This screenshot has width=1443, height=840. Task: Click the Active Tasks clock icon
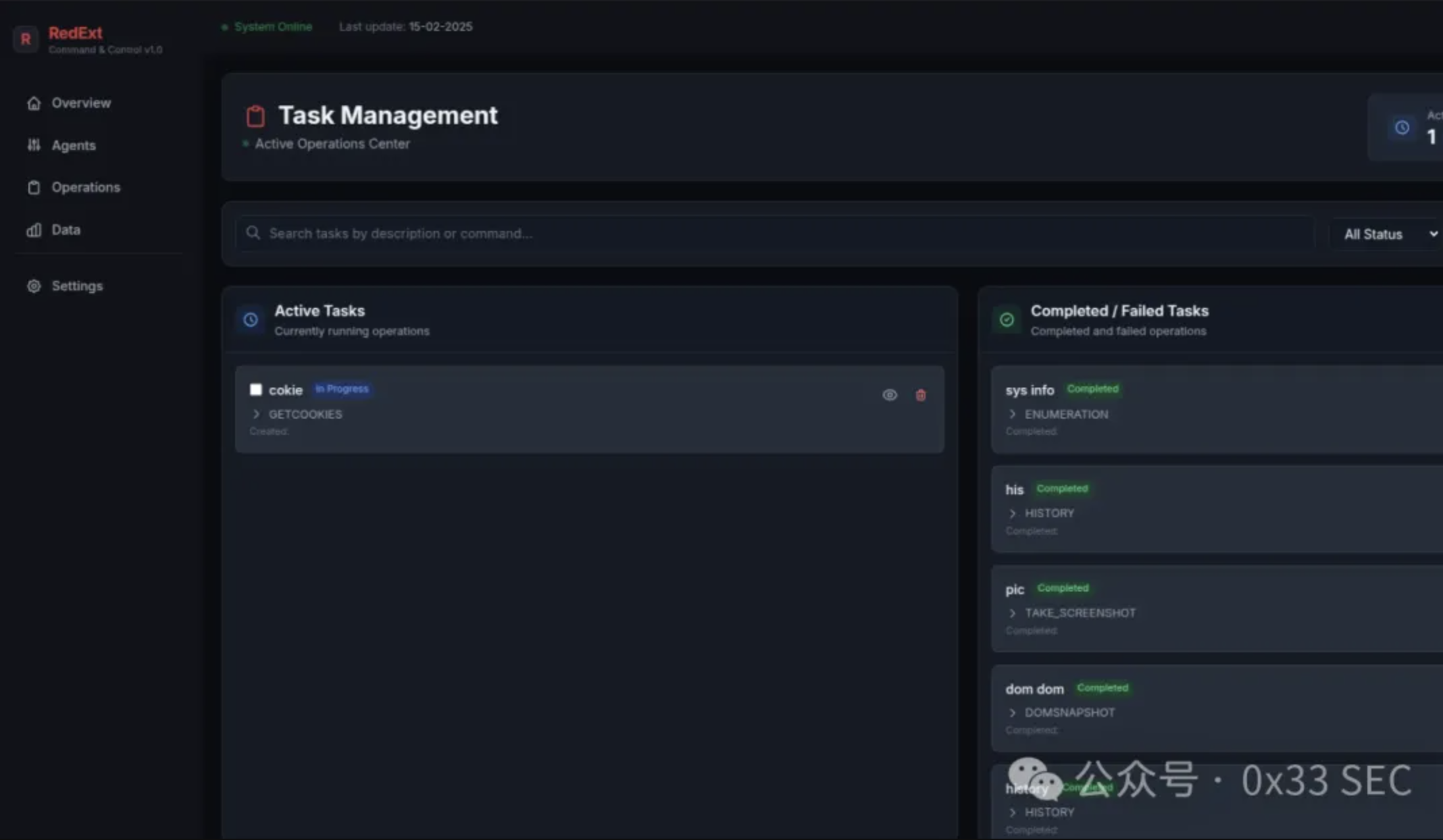[251, 320]
